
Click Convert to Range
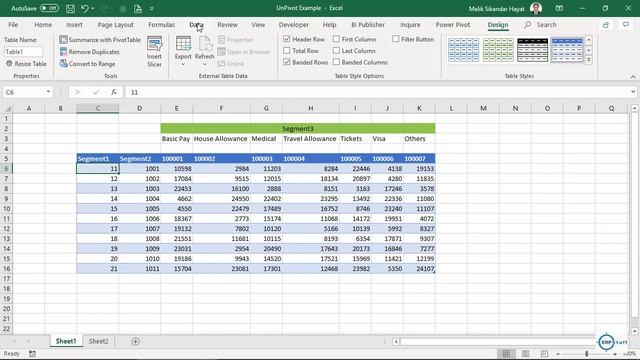coord(87,64)
